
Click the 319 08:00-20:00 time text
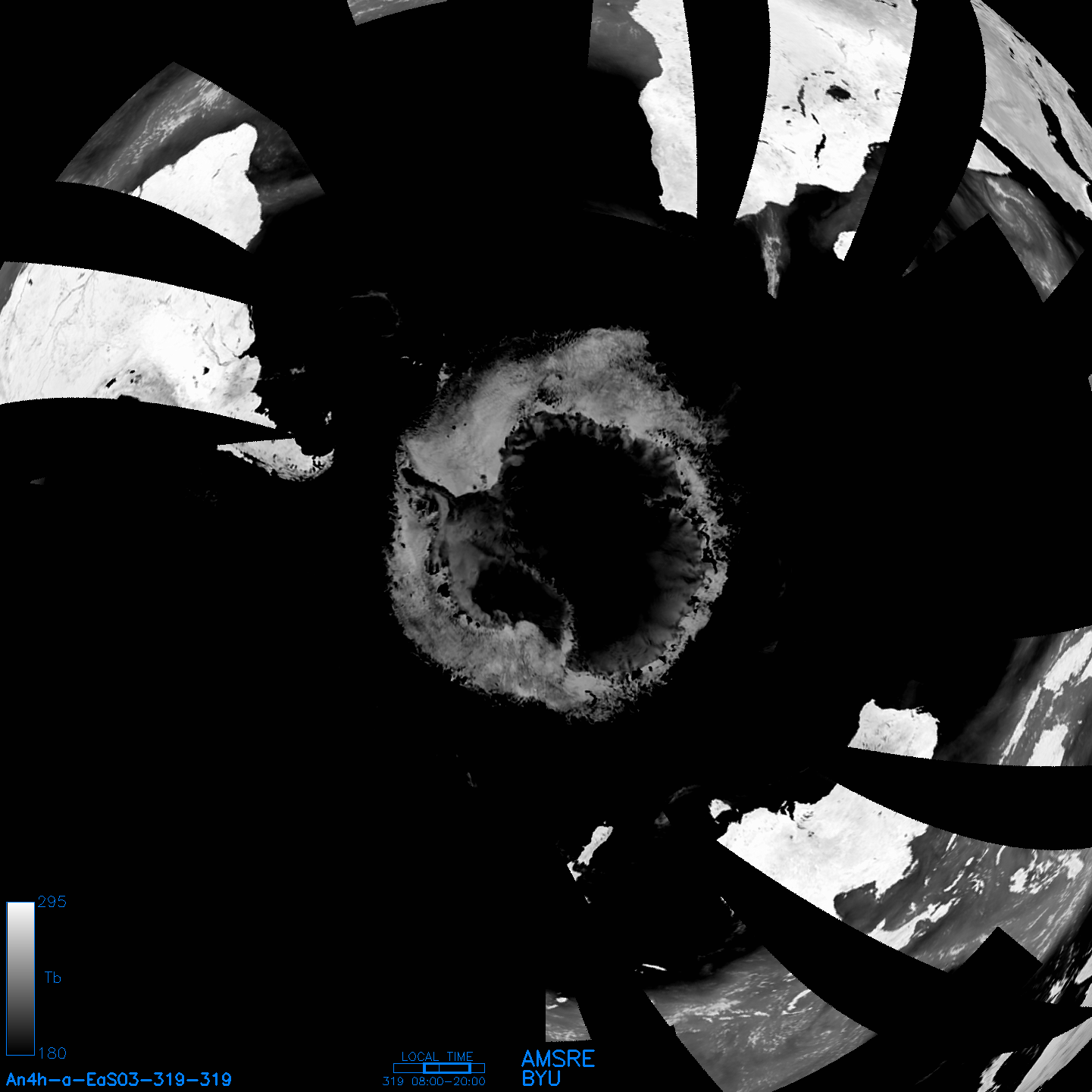[434, 1081]
